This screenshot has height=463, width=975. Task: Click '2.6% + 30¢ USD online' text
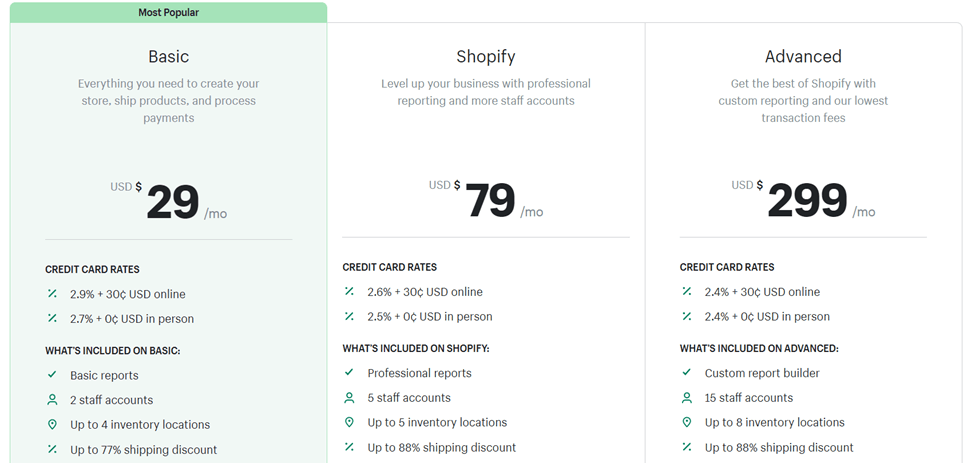pyautogui.click(x=425, y=291)
